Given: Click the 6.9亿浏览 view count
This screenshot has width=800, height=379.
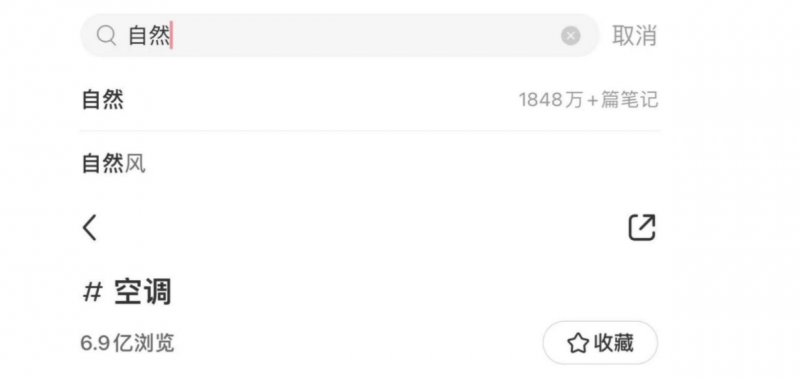Looking at the screenshot, I should [x=128, y=343].
